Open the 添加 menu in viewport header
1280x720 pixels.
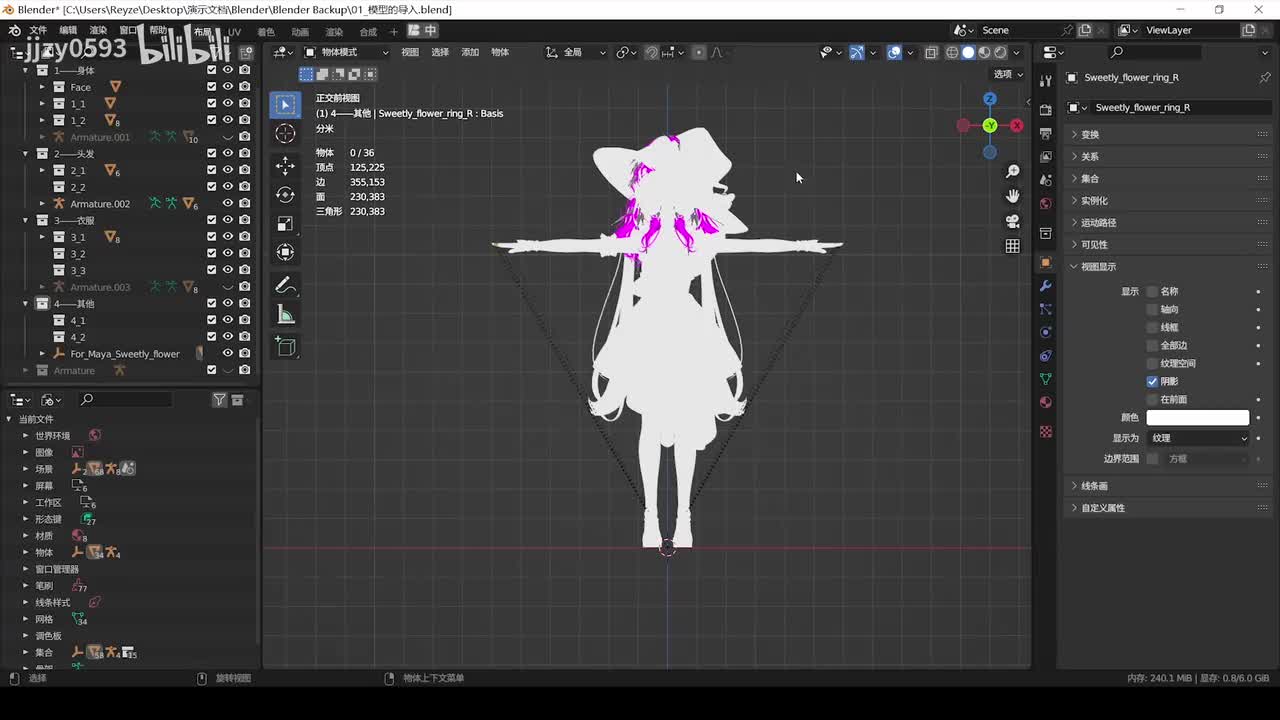470,53
